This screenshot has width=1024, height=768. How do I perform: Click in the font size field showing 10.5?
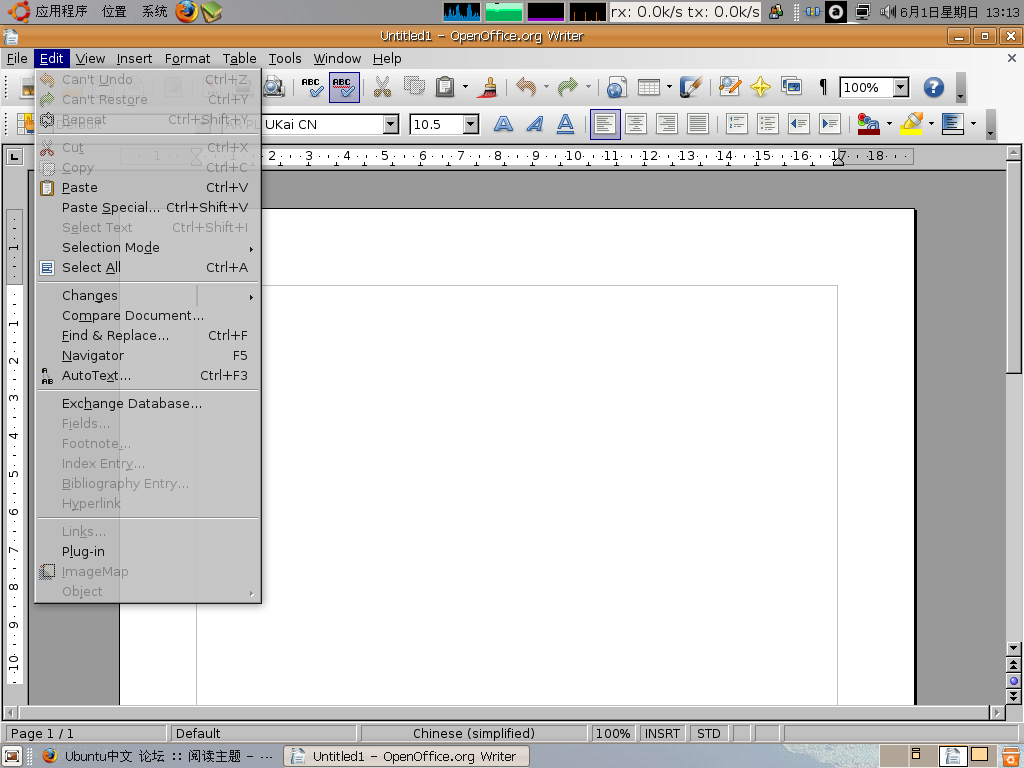tap(436, 124)
